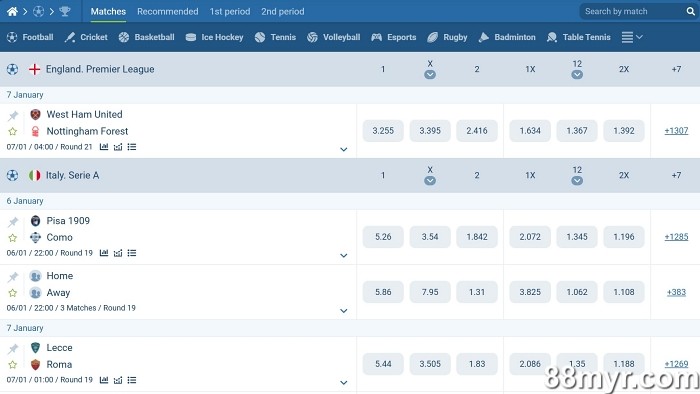Click the Lecce team crest

tap(35, 348)
